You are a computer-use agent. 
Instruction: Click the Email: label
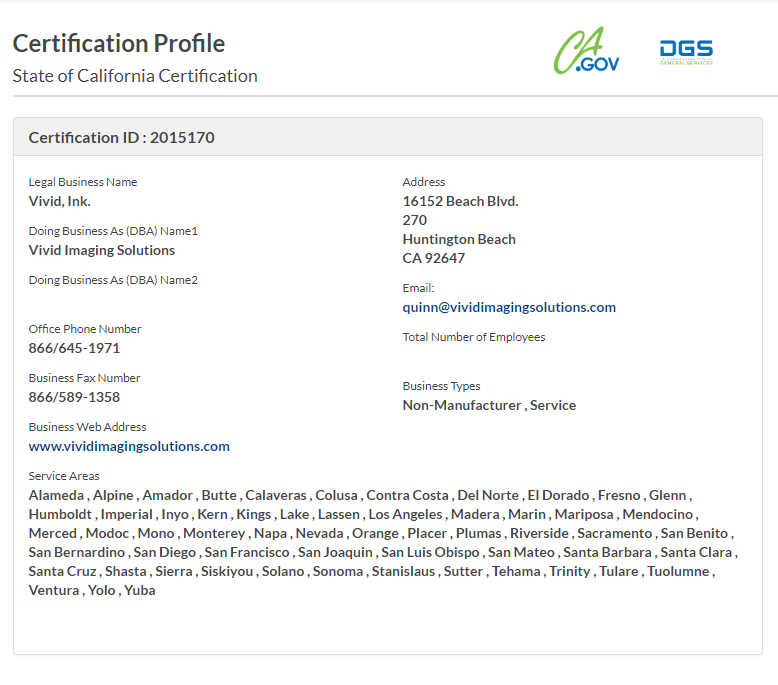pyautogui.click(x=418, y=288)
